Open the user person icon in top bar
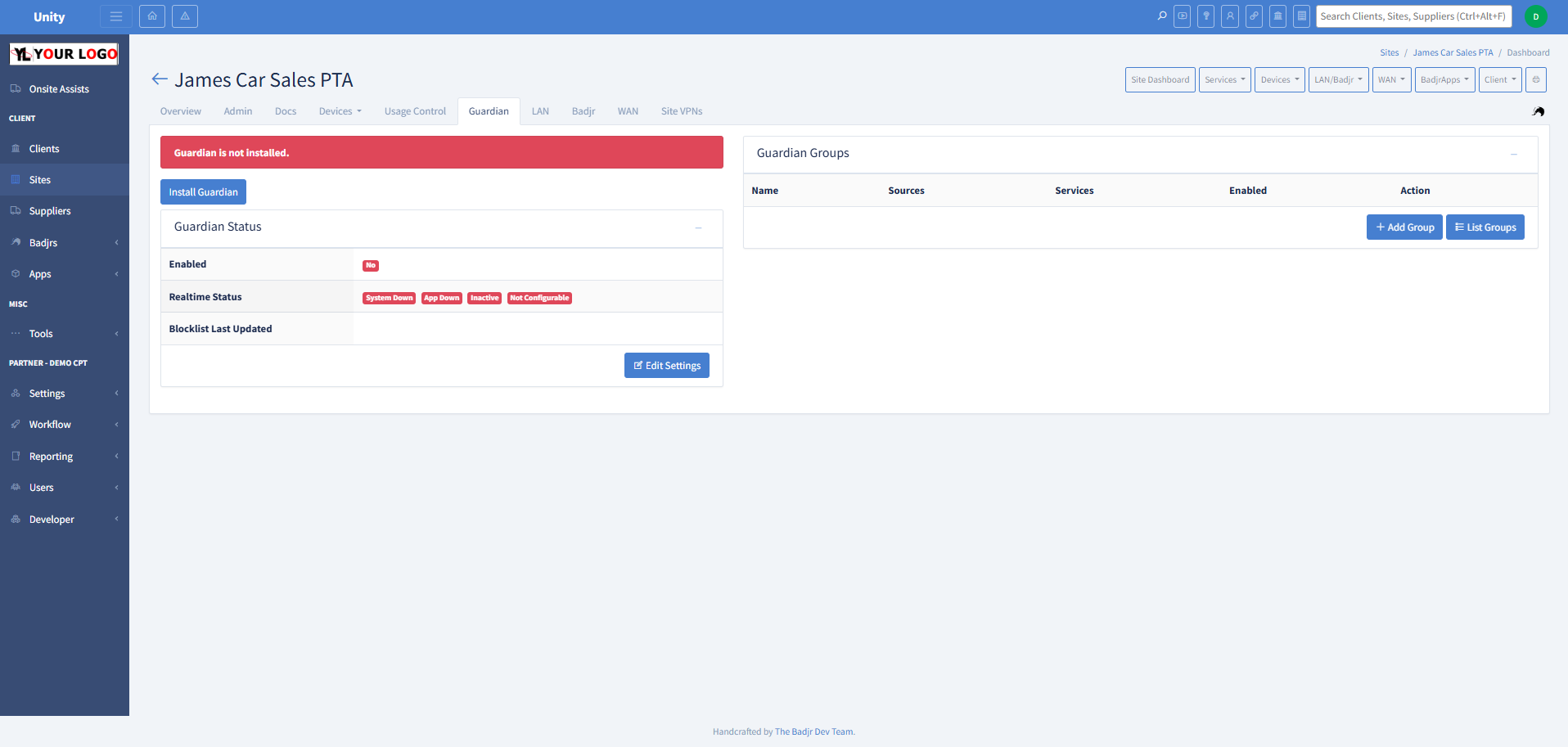This screenshot has height=747, width=1568. pyautogui.click(x=1230, y=16)
